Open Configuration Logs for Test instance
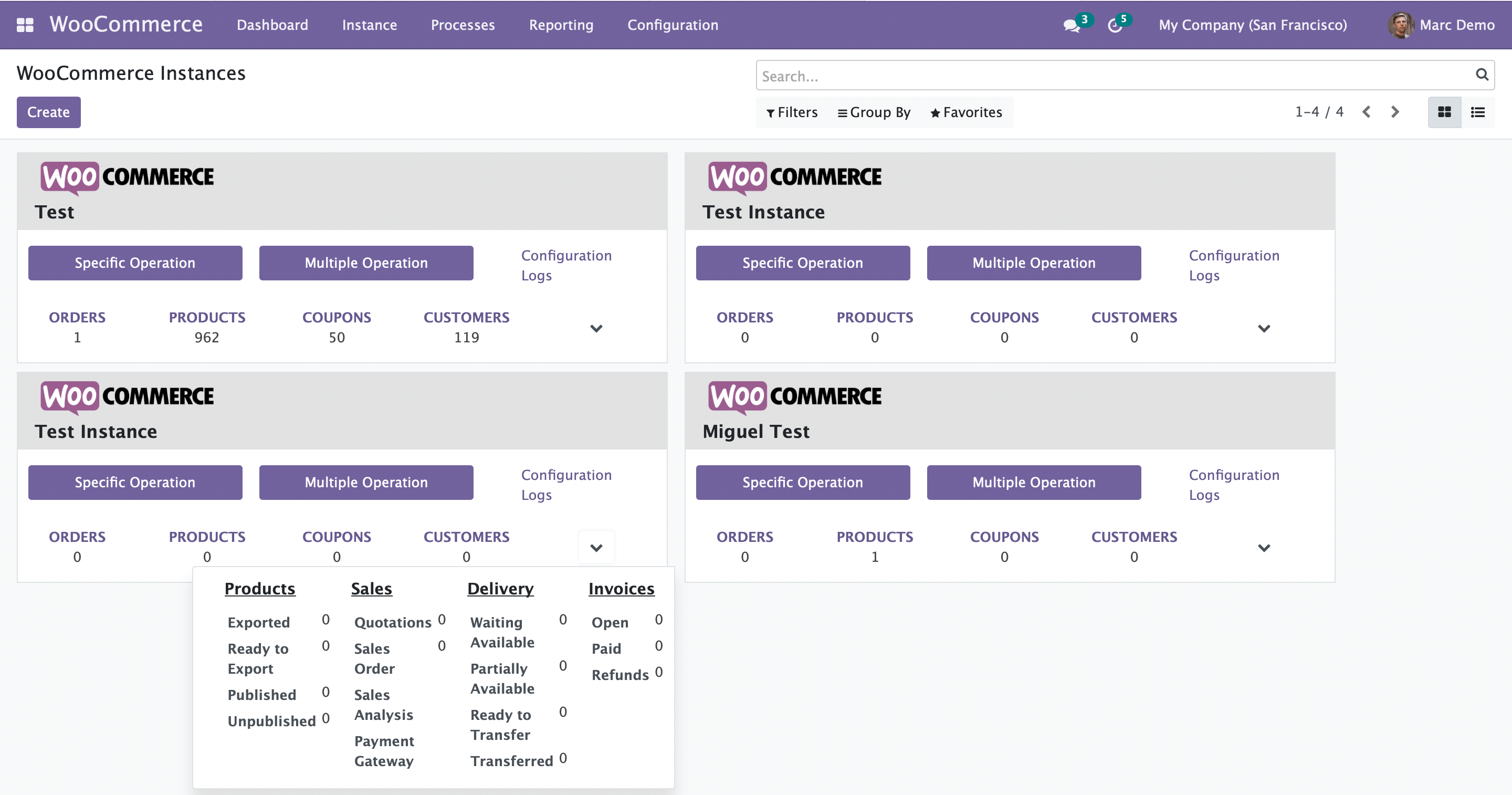The image size is (1512, 795). pyautogui.click(x=566, y=265)
